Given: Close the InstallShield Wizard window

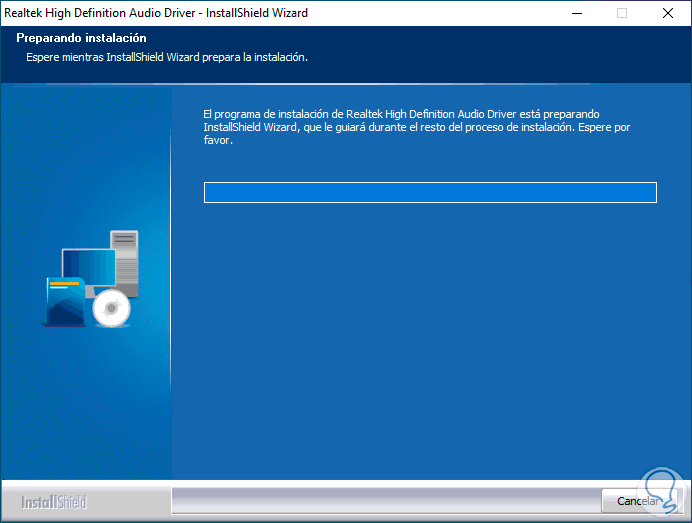Looking at the screenshot, I should pyautogui.click(x=668, y=13).
